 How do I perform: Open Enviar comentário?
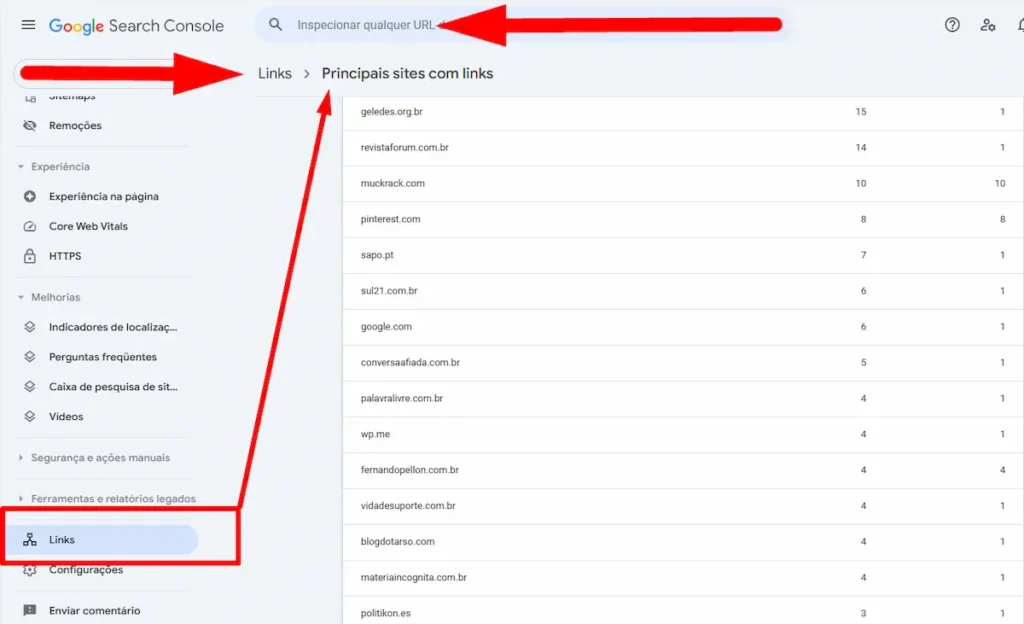click(95, 610)
